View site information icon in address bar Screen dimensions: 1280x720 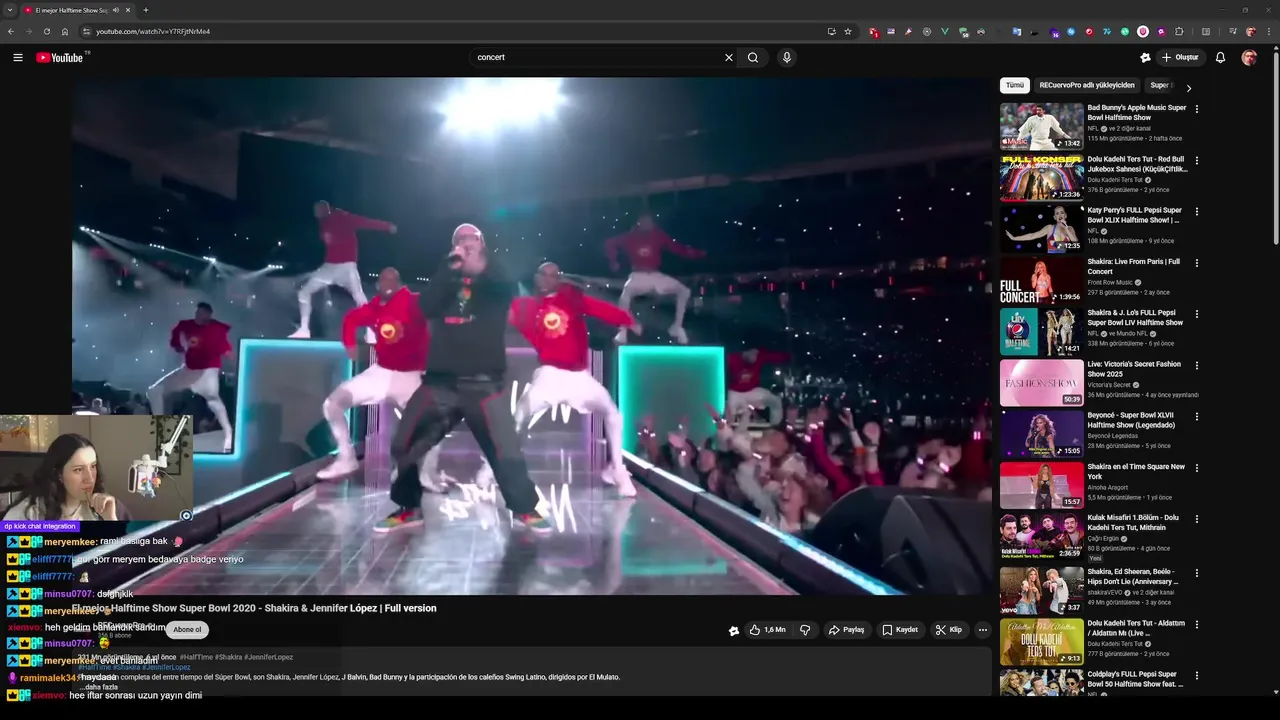(86, 31)
